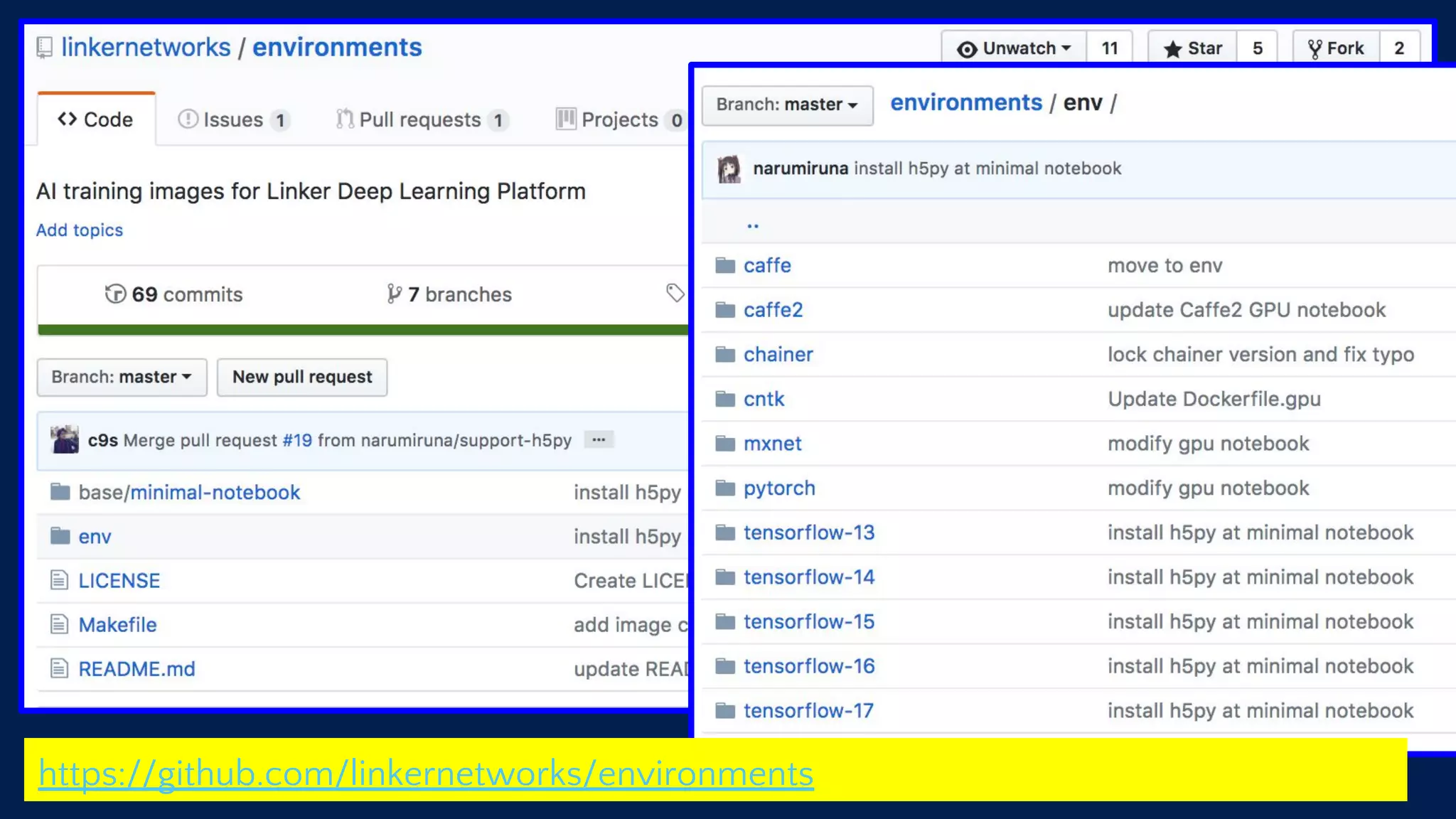Switch to the Pull requests tab
Viewport: 1456px width, 819px height.
[x=422, y=119]
